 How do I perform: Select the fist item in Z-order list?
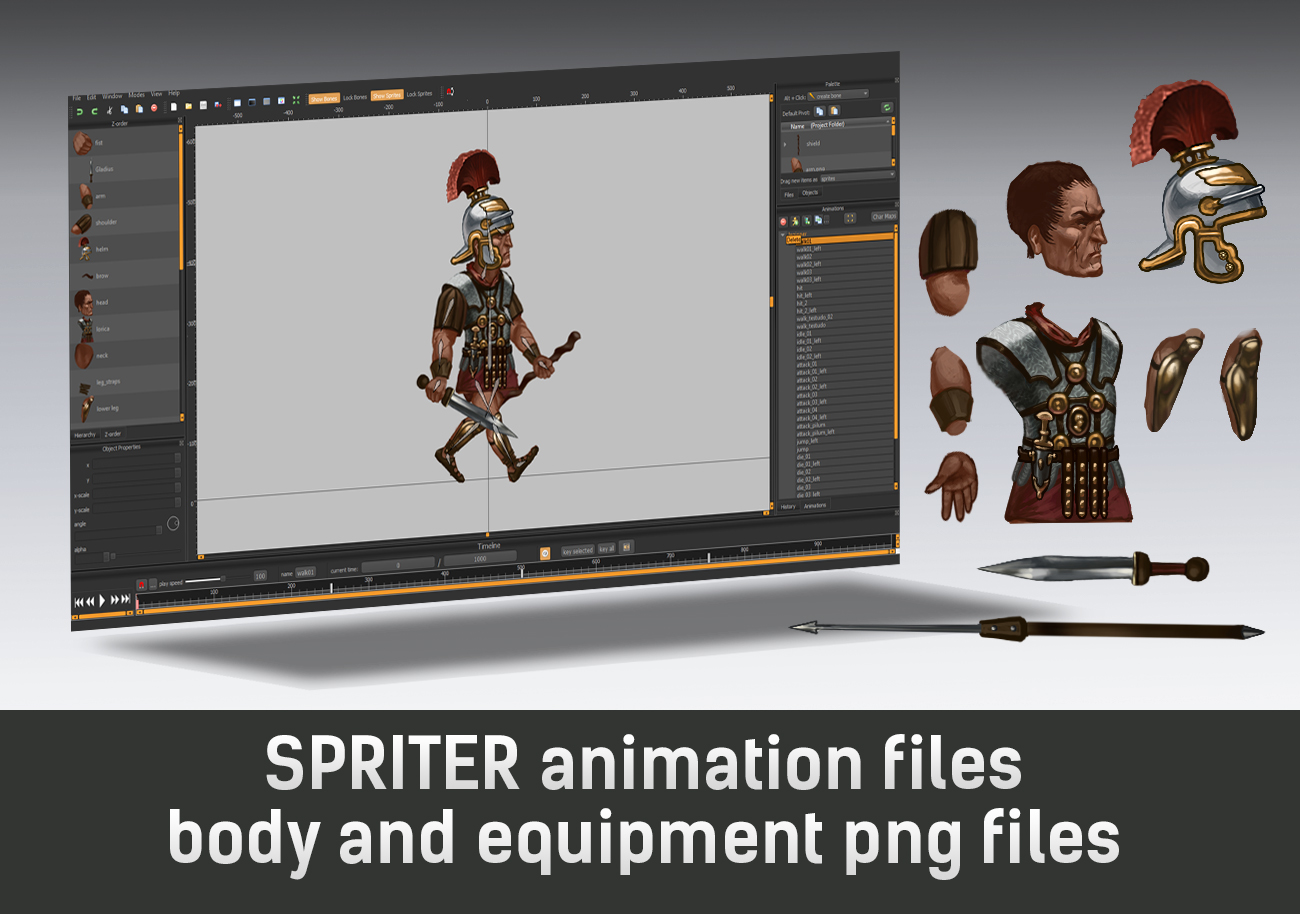point(124,143)
